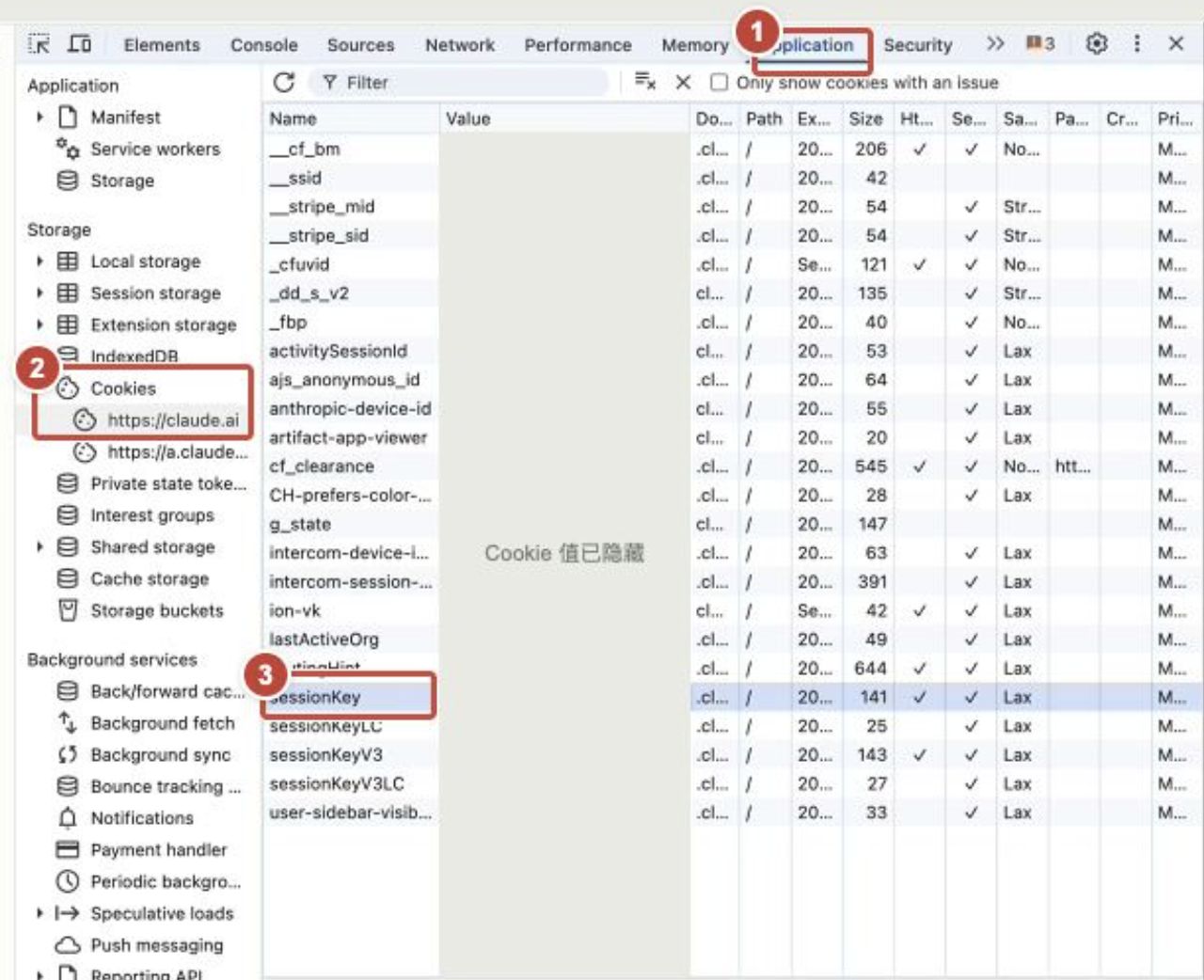The width and height of the screenshot is (1204, 980).
Task: Click the Payment handler card icon
Action: 68,850
